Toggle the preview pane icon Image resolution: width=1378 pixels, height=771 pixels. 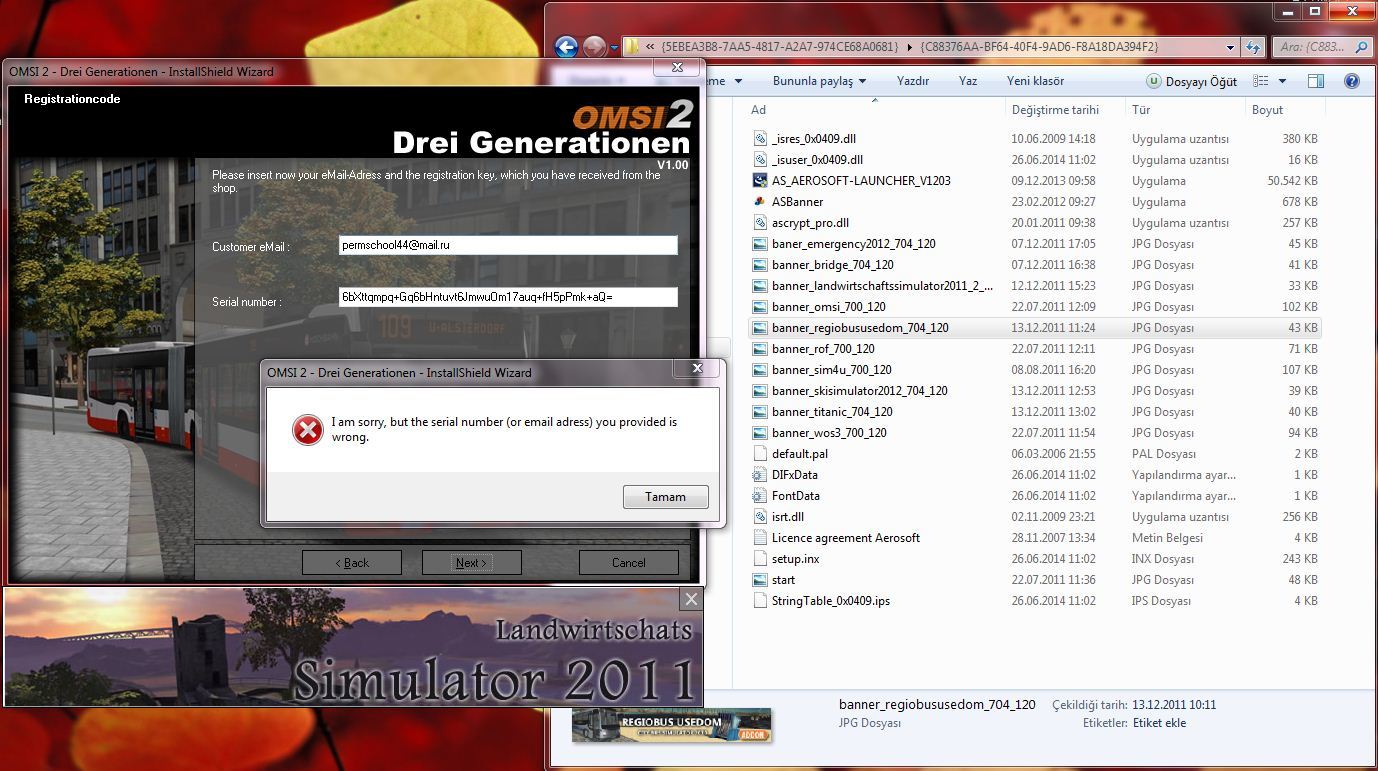1316,82
